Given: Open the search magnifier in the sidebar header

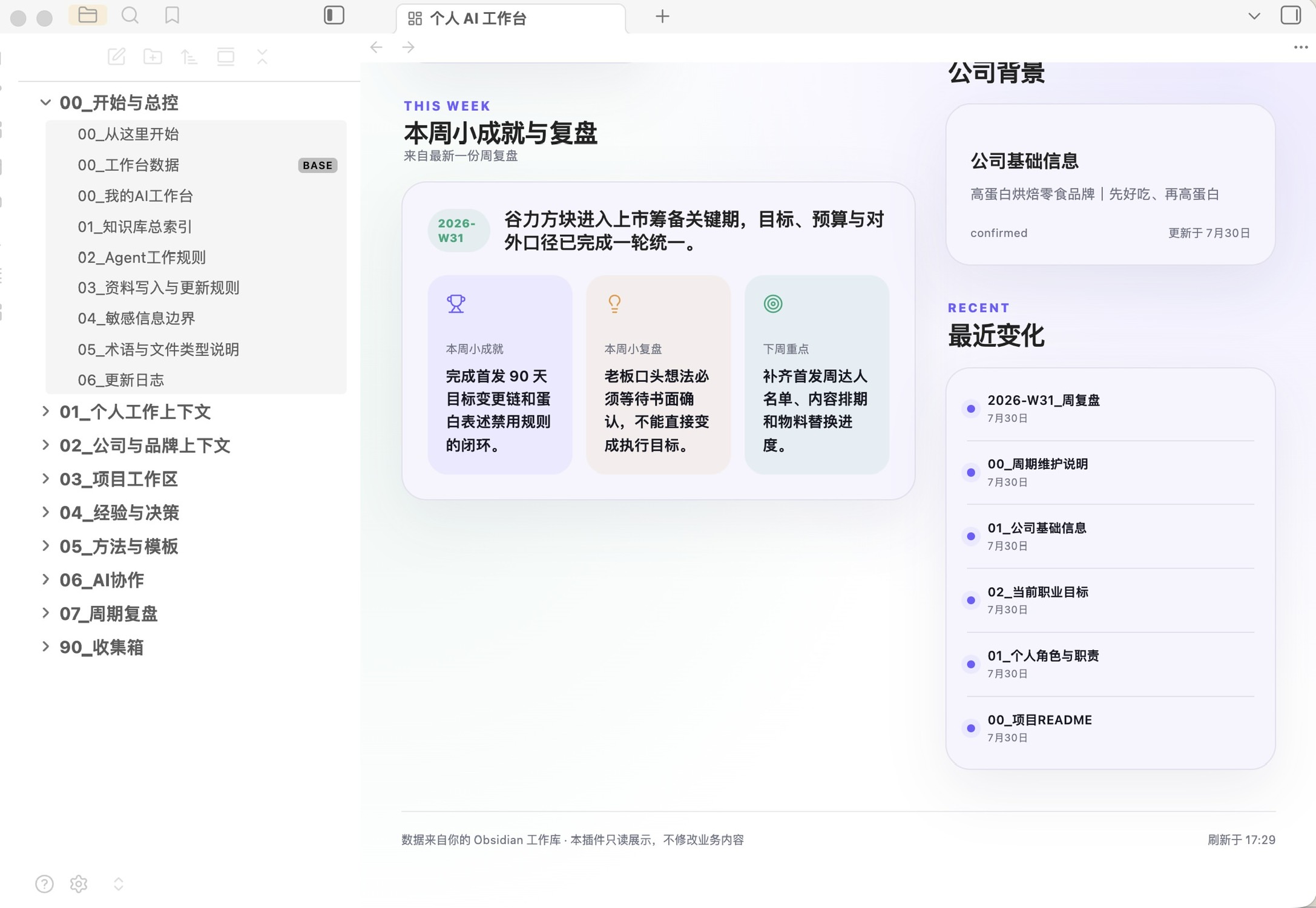Looking at the screenshot, I should coord(130,15).
